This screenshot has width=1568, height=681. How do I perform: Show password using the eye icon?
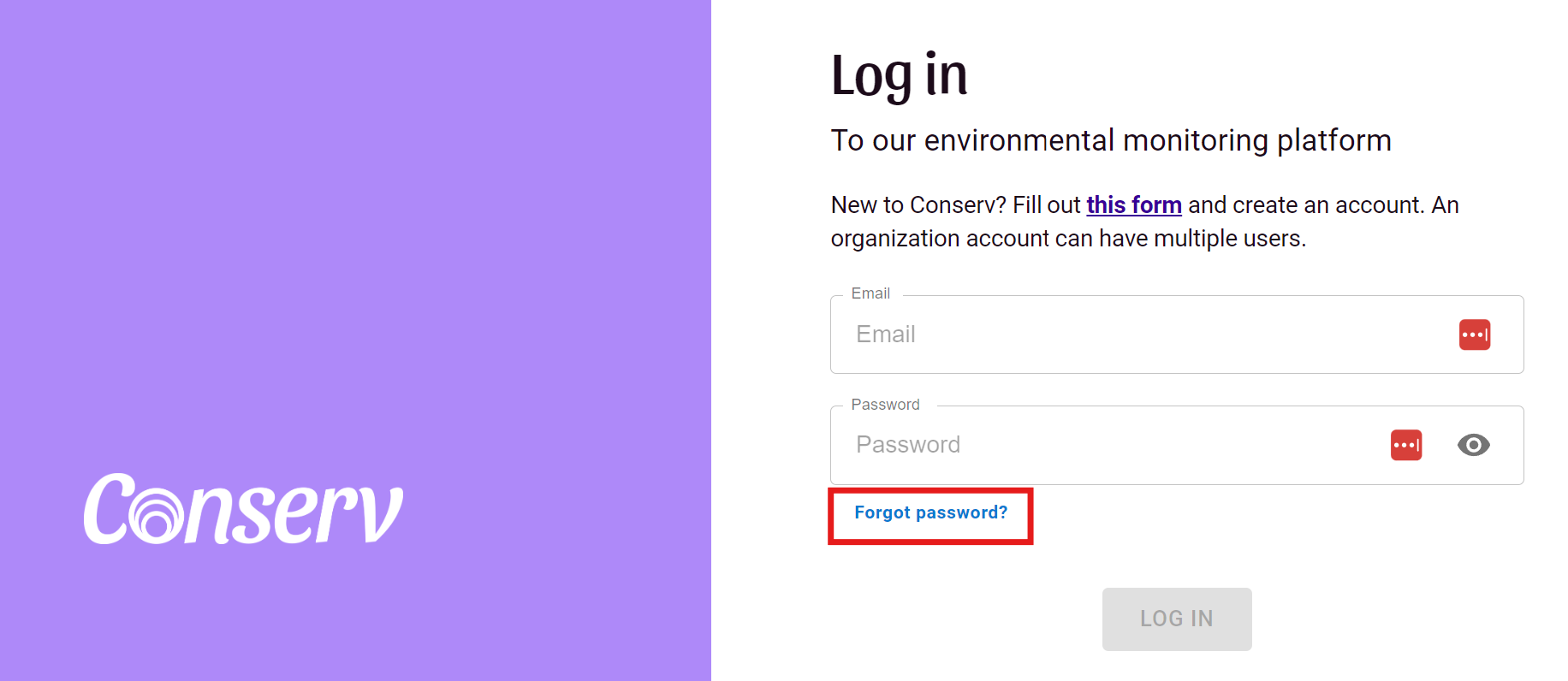(1473, 445)
